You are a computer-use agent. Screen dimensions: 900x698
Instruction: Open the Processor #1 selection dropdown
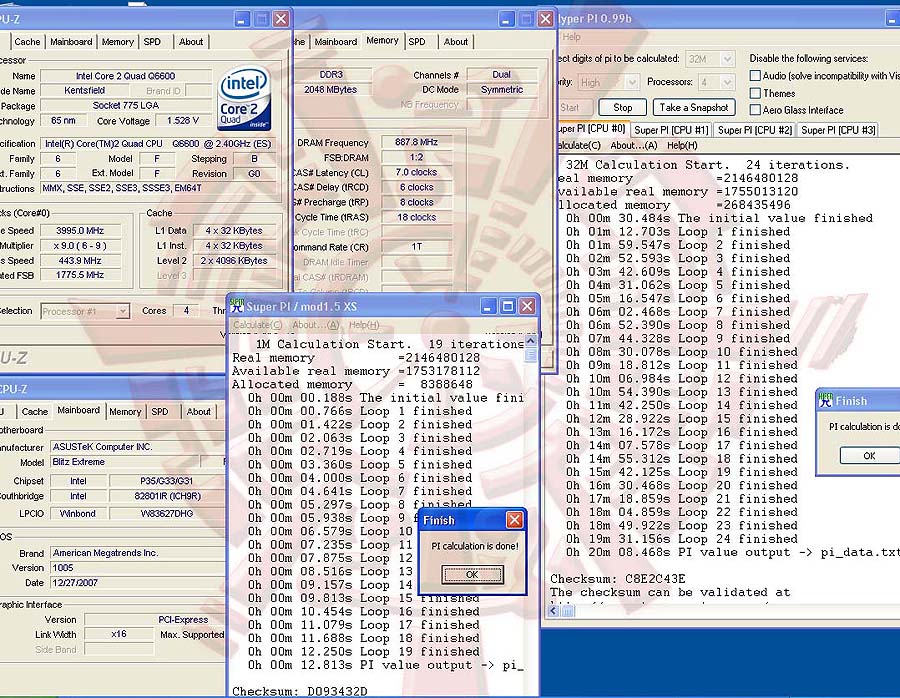pyautogui.click(x=122, y=311)
